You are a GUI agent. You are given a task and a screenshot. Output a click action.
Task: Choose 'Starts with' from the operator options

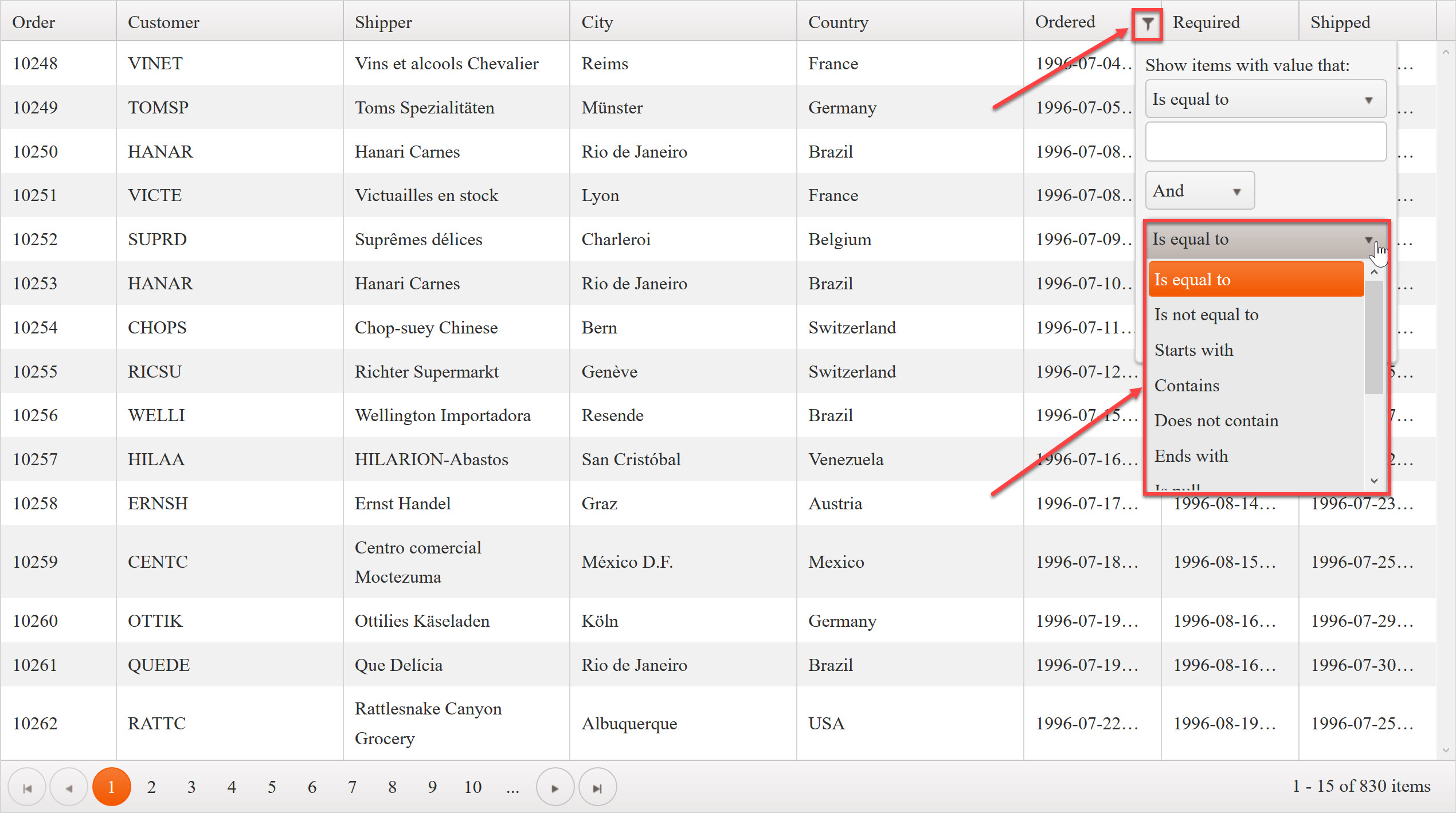(x=1194, y=350)
